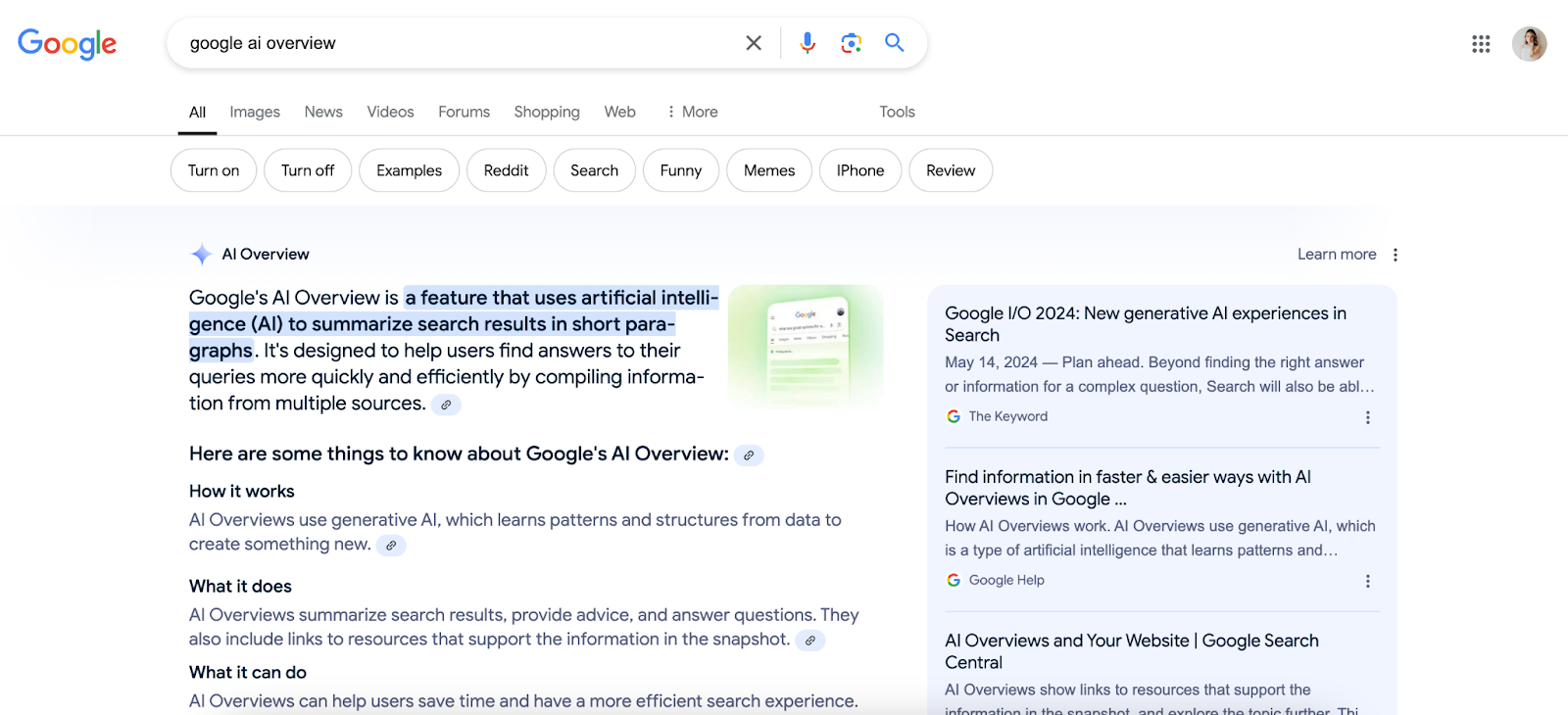Click the 'May 14, 2024 — Plan ahead' snippet
The width and height of the screenshot is (1568, 715).
1159,374
